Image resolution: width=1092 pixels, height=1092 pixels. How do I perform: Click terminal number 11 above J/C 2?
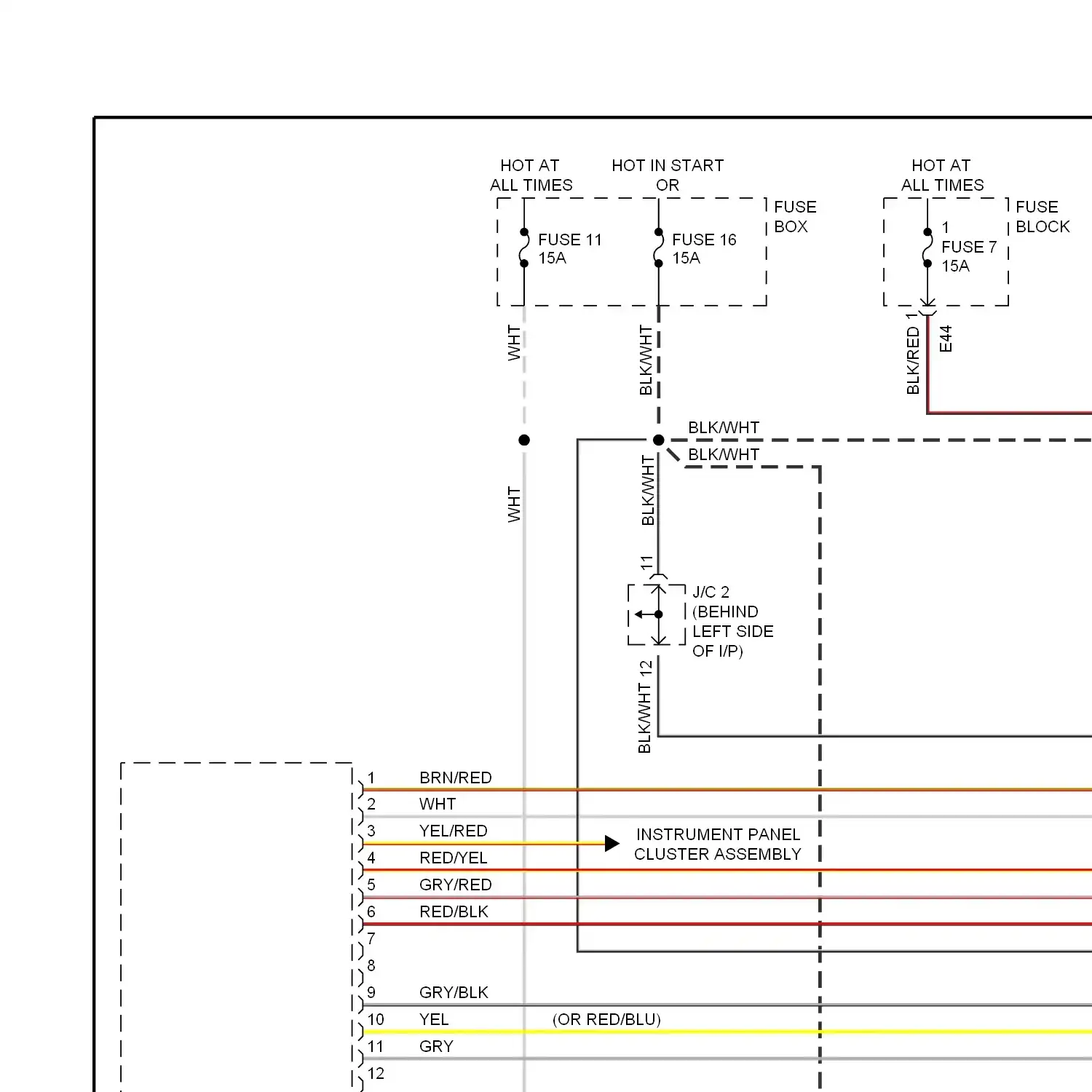(x=646, y=563)
